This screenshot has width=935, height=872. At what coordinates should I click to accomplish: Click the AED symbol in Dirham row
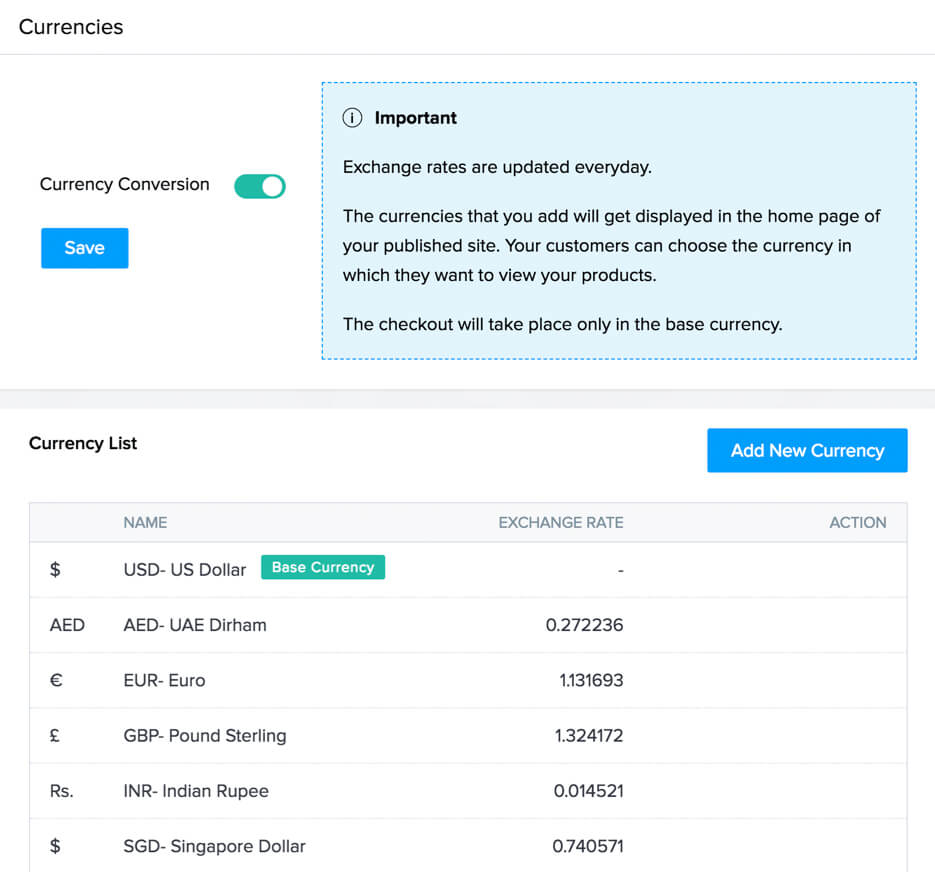pyautogui.click(x=67, y=625)
